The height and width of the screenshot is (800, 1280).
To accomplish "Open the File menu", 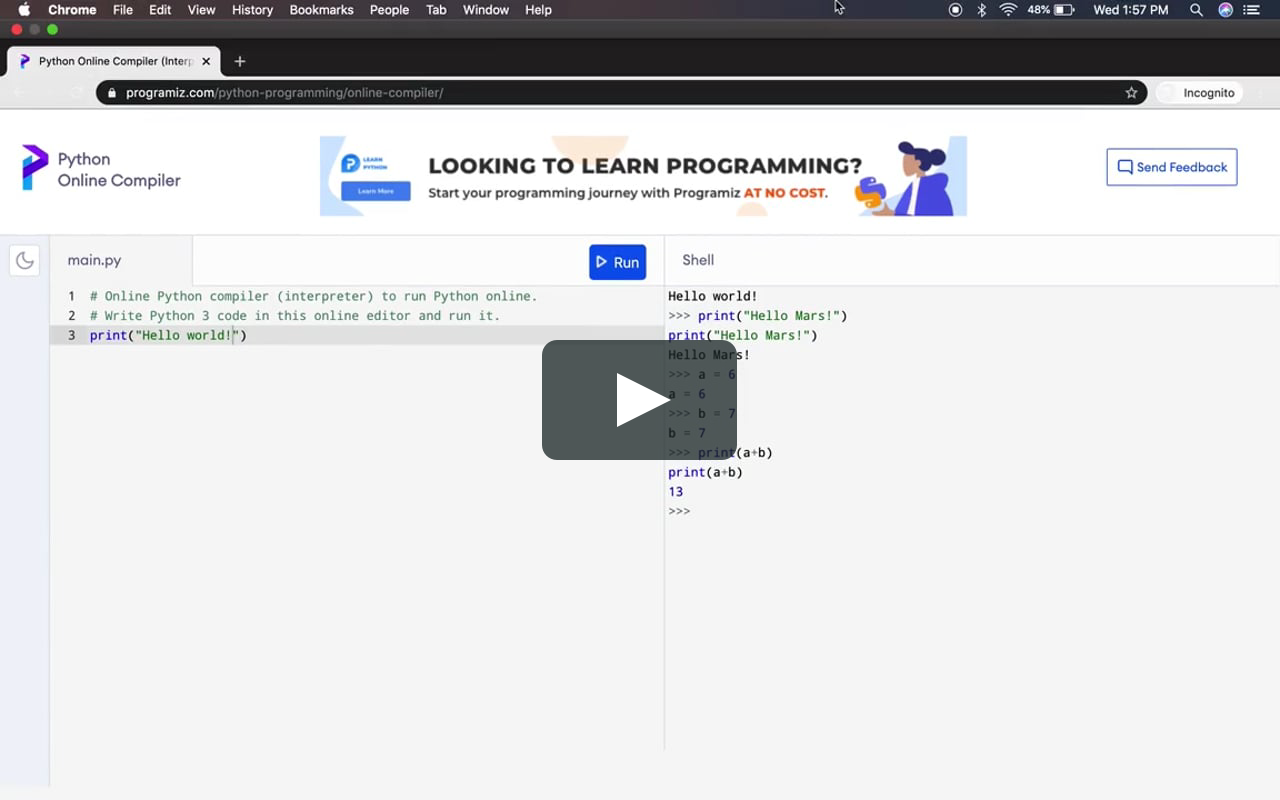I will [123, 10].
